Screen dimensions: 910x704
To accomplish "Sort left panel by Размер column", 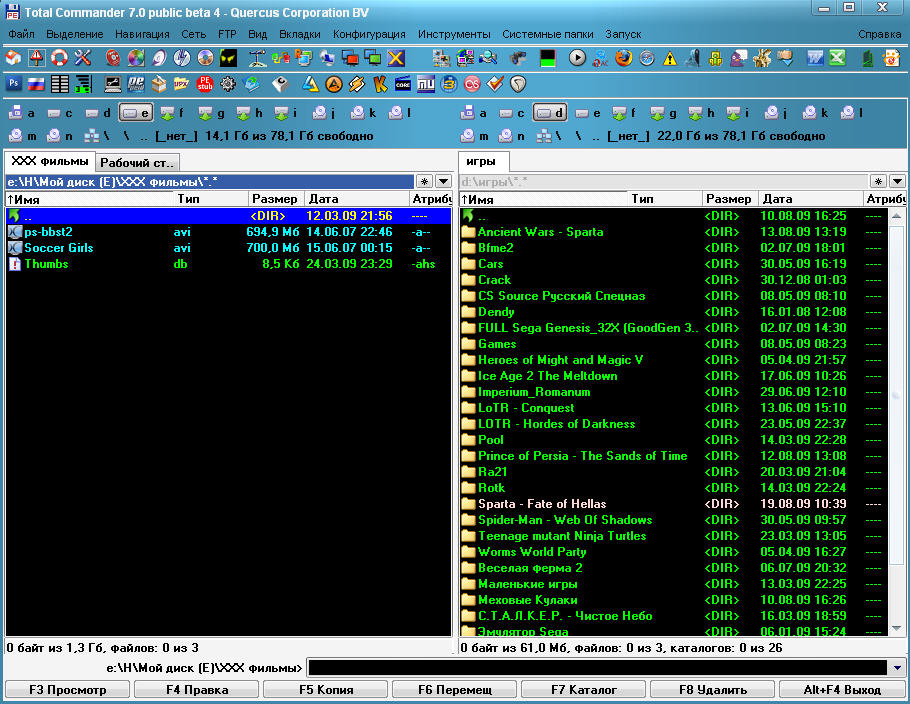I will 276,198.
